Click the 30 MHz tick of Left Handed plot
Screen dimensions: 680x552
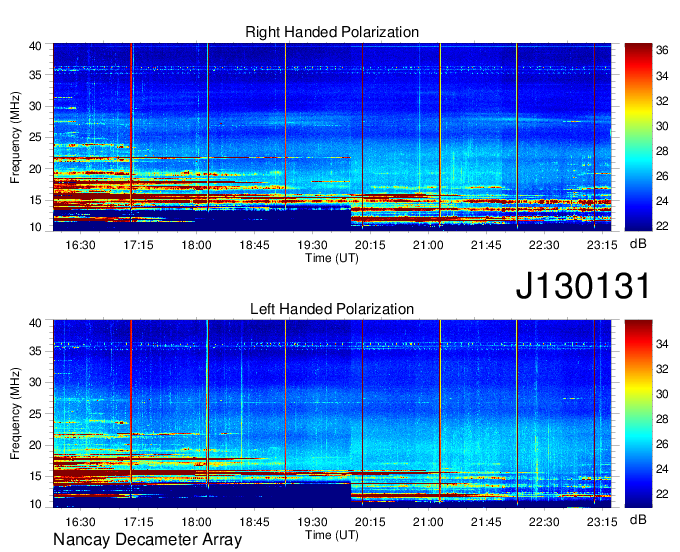click(35, 382)
